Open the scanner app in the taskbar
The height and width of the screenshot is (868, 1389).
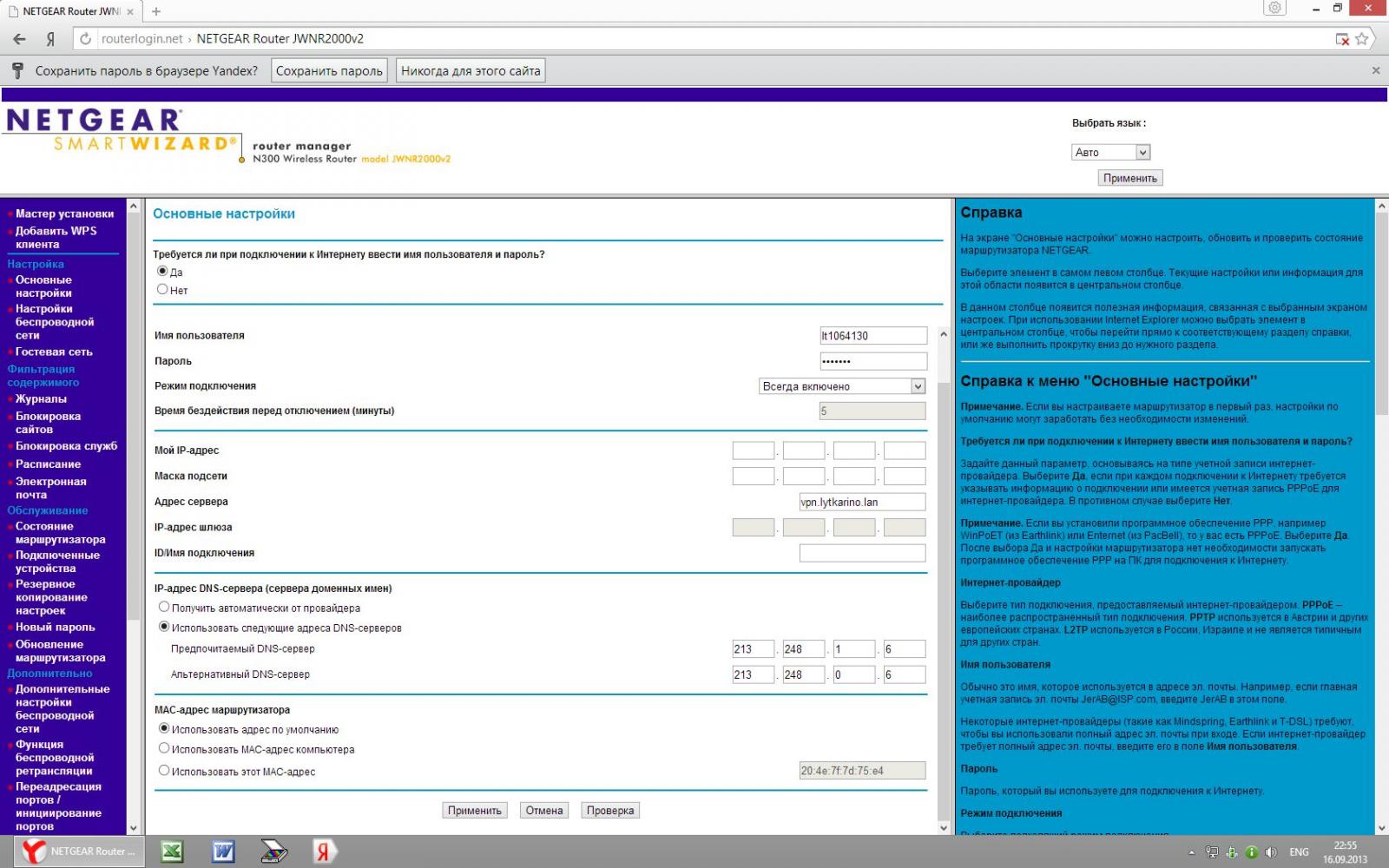click(274, 852)
